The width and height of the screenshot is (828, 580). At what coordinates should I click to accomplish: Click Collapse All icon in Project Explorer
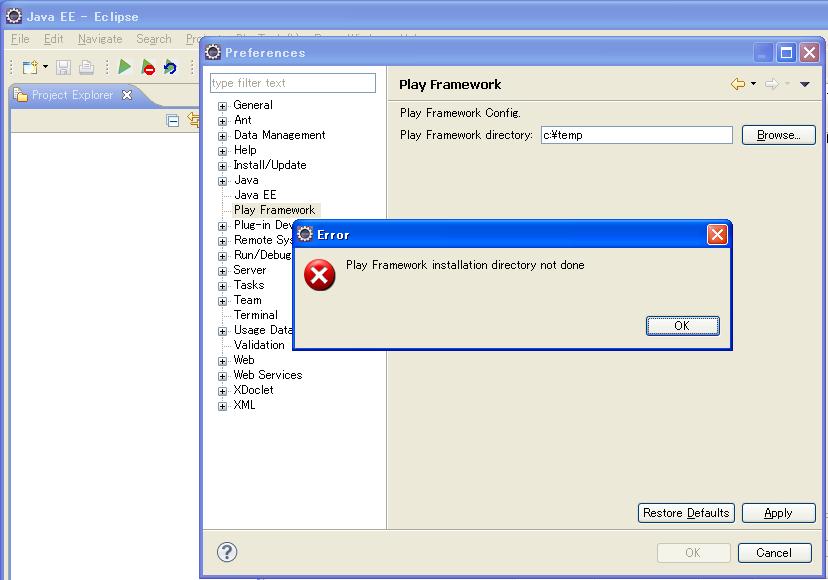pos(173,120)
